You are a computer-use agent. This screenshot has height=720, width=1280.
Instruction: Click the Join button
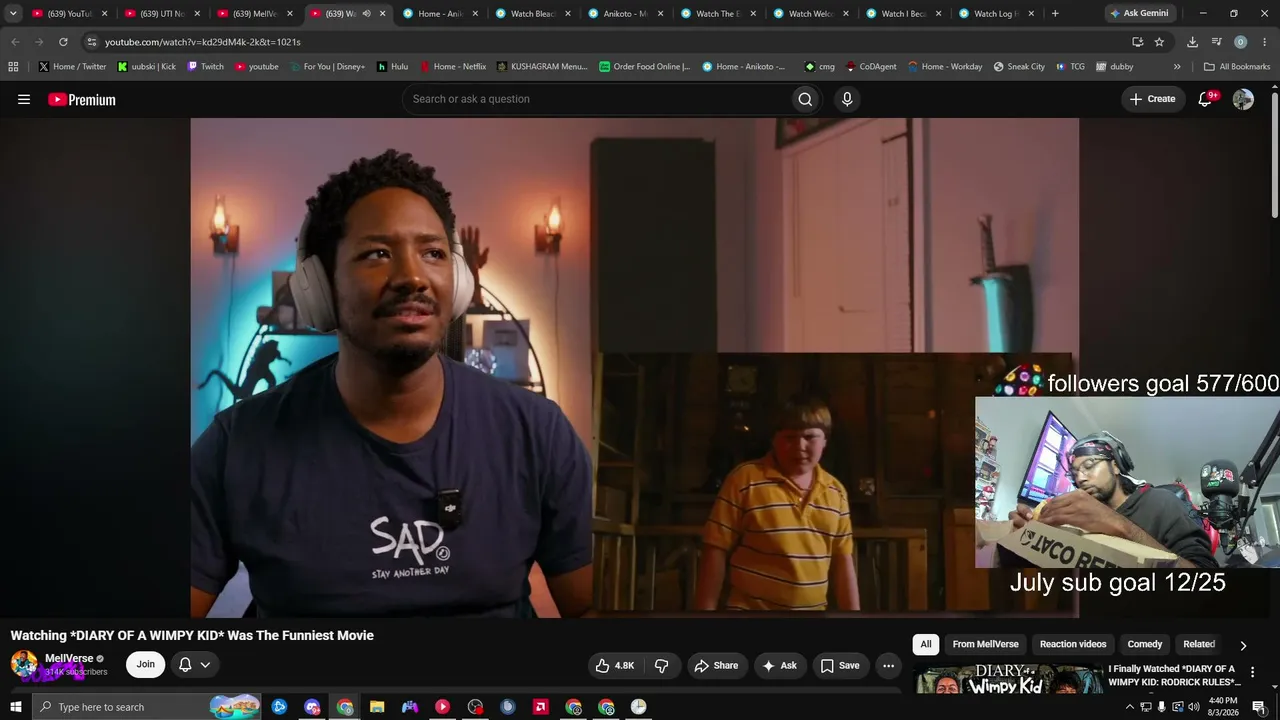[x=146, y=665]
